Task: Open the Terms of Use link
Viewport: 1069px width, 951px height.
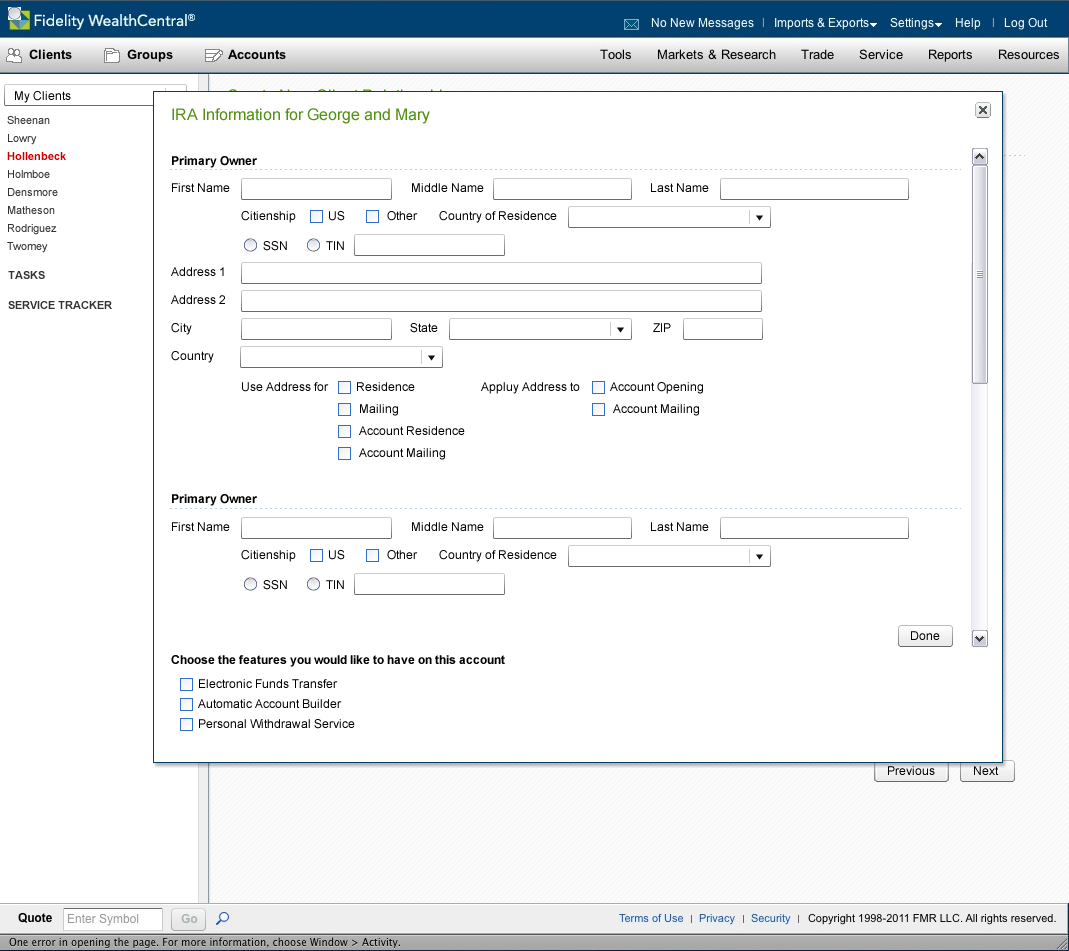Action: click(x=651, y=918)
